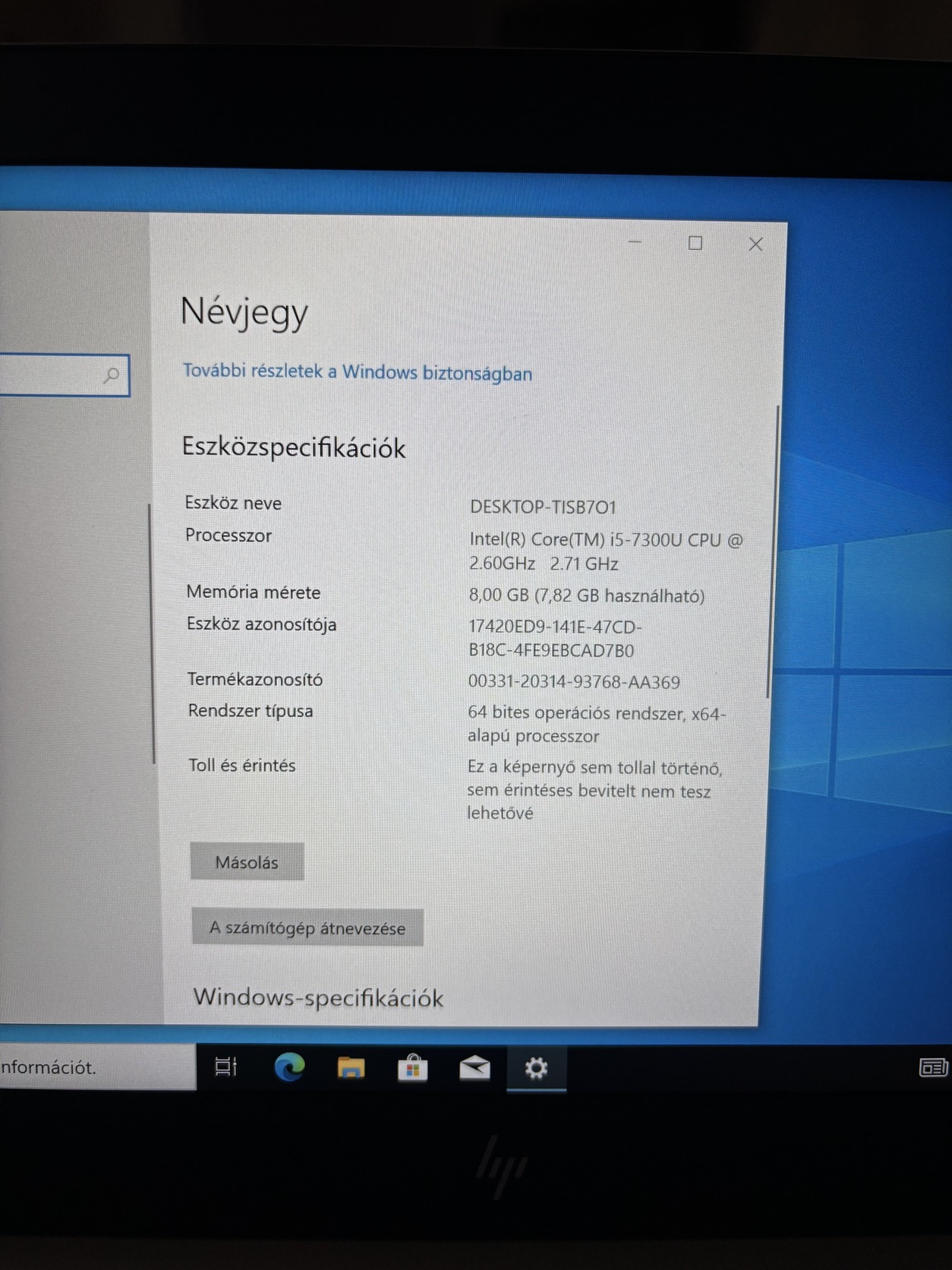Screen dimensions: 952x1270
Task: Open Microsoft Store from the taskbar
Action: tap(413, 1068)
